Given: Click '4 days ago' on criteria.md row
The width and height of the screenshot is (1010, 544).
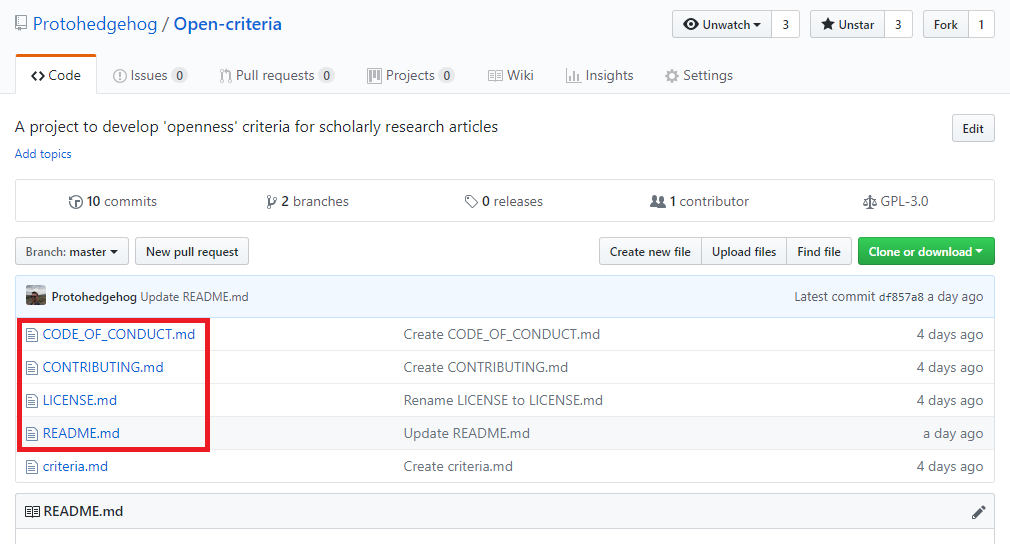Looking at the screenshot, I should click(x=949, y=466).
